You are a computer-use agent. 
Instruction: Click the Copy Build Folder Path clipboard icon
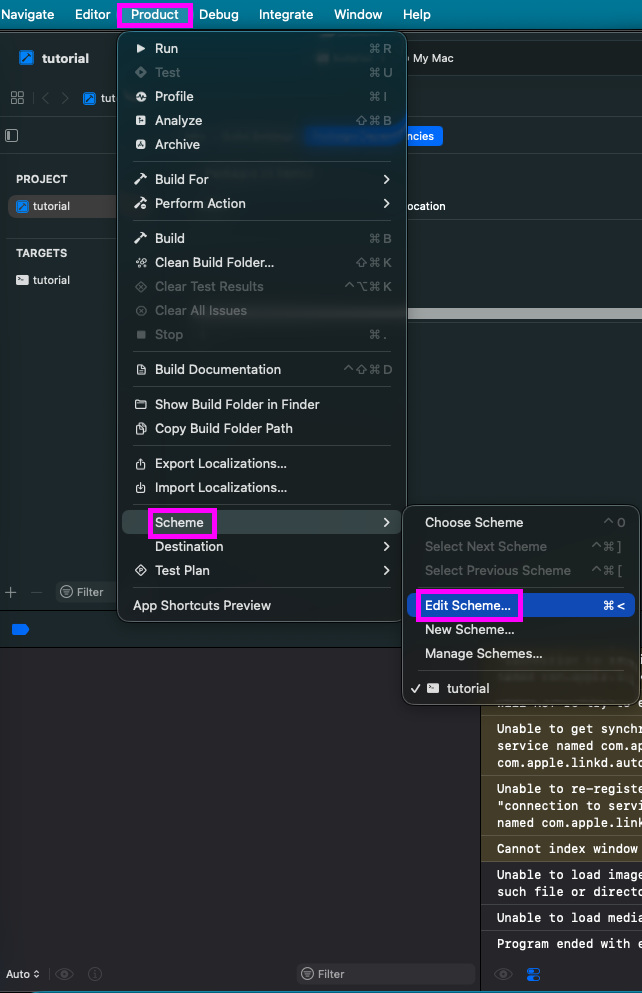click(141, 429)
